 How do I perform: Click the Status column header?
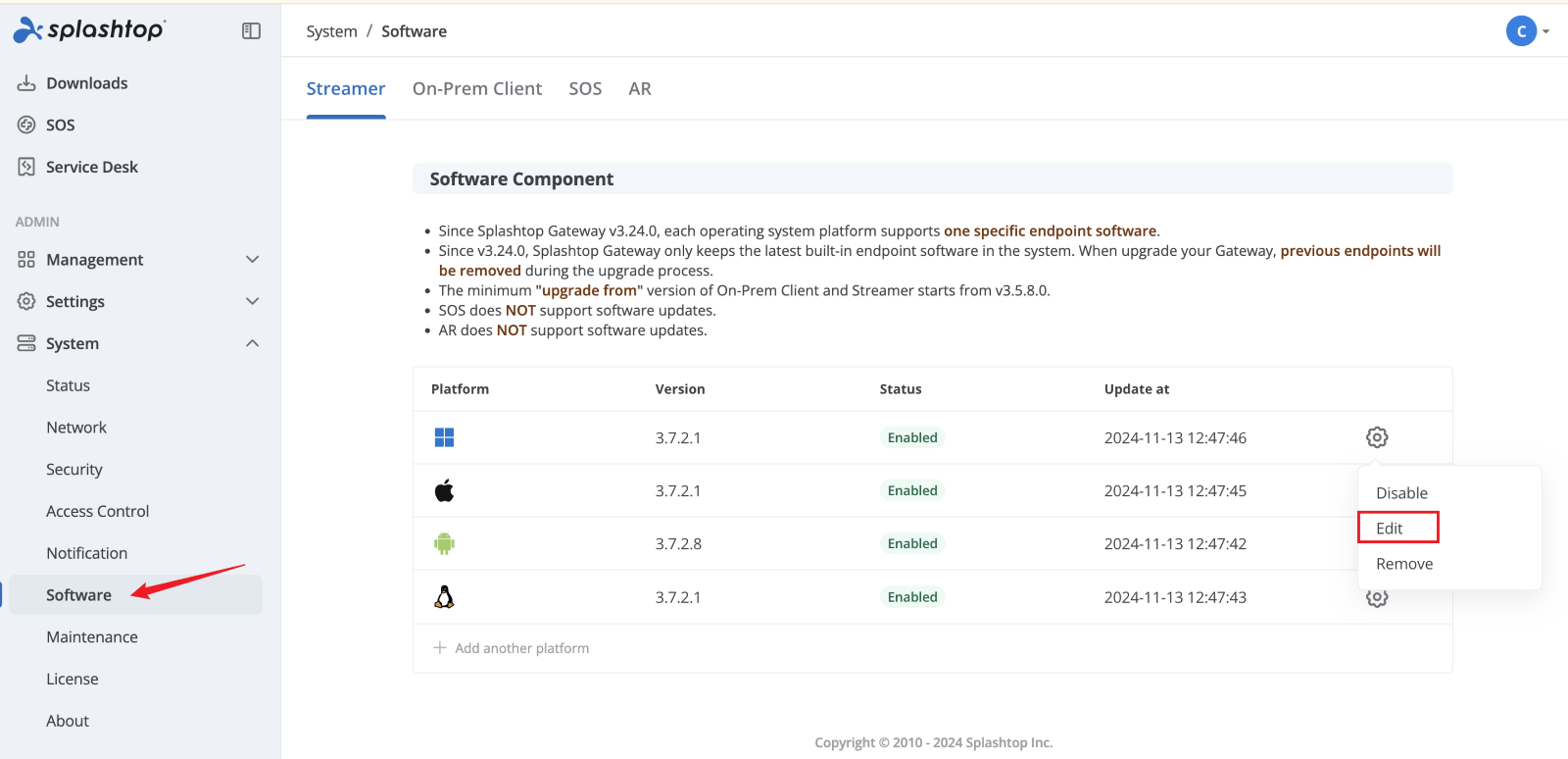pyautogui.click(x=901, y=389)
